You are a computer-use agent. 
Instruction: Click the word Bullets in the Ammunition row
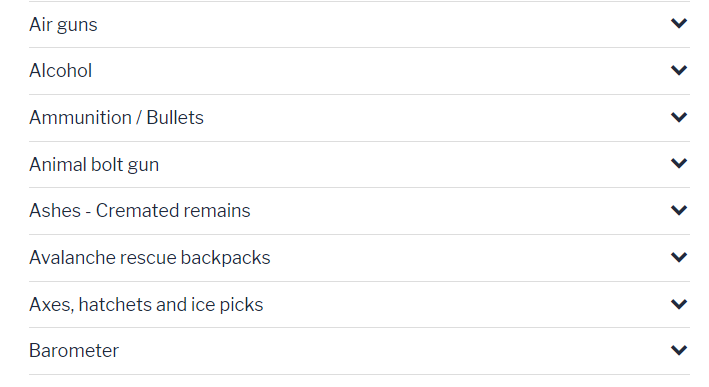[x=175, y=118]
